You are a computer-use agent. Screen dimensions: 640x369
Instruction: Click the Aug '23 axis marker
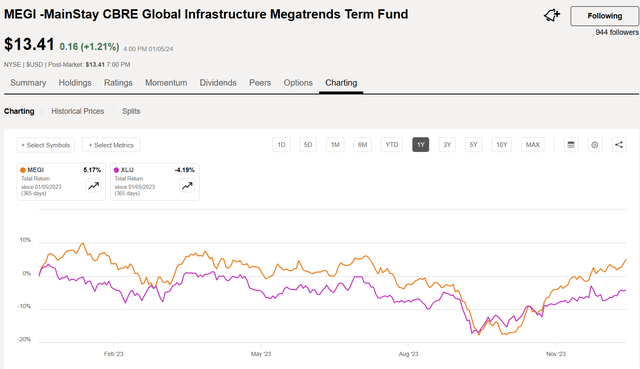[408, 354]
